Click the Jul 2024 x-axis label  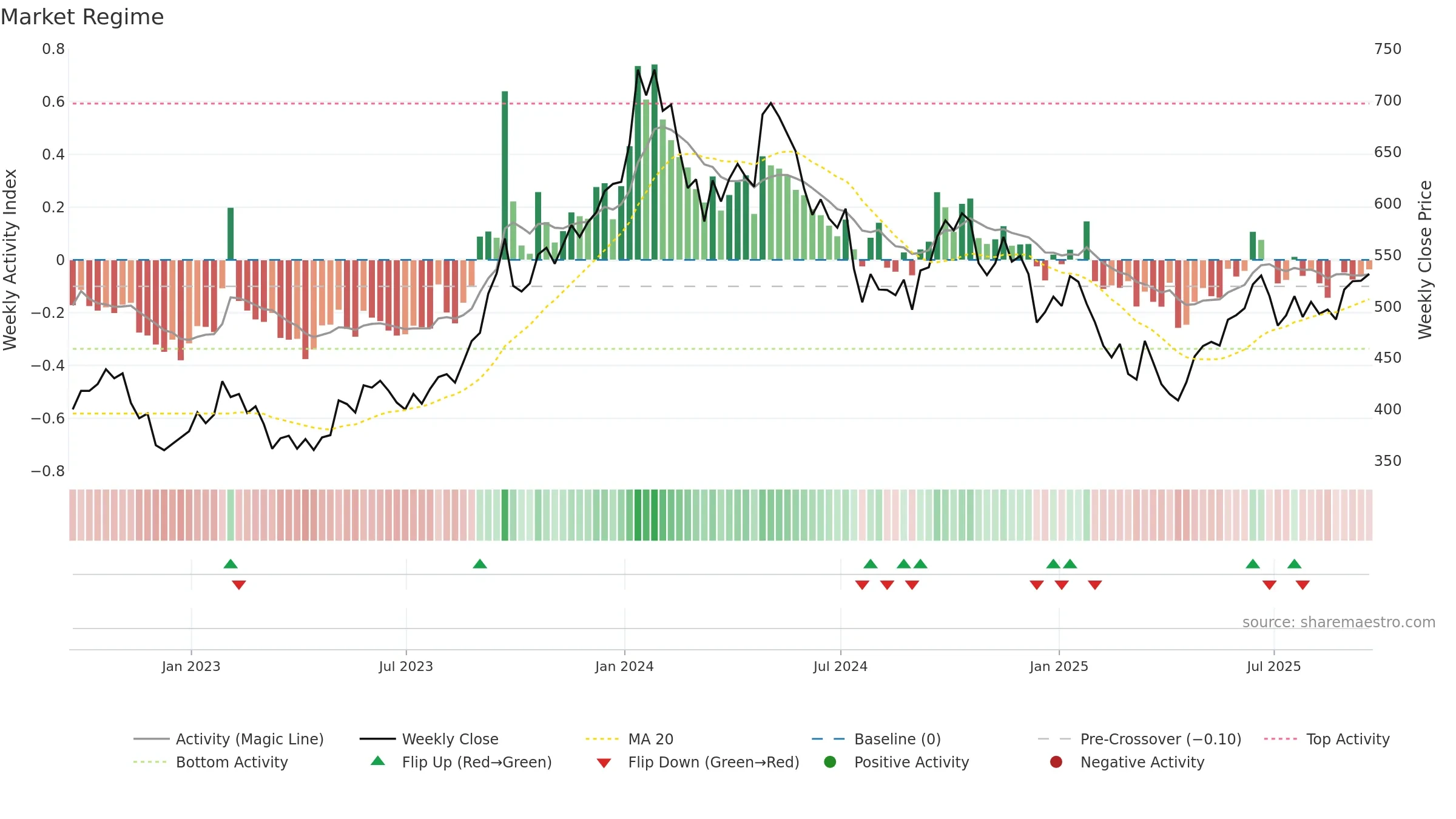pos(840,666)
